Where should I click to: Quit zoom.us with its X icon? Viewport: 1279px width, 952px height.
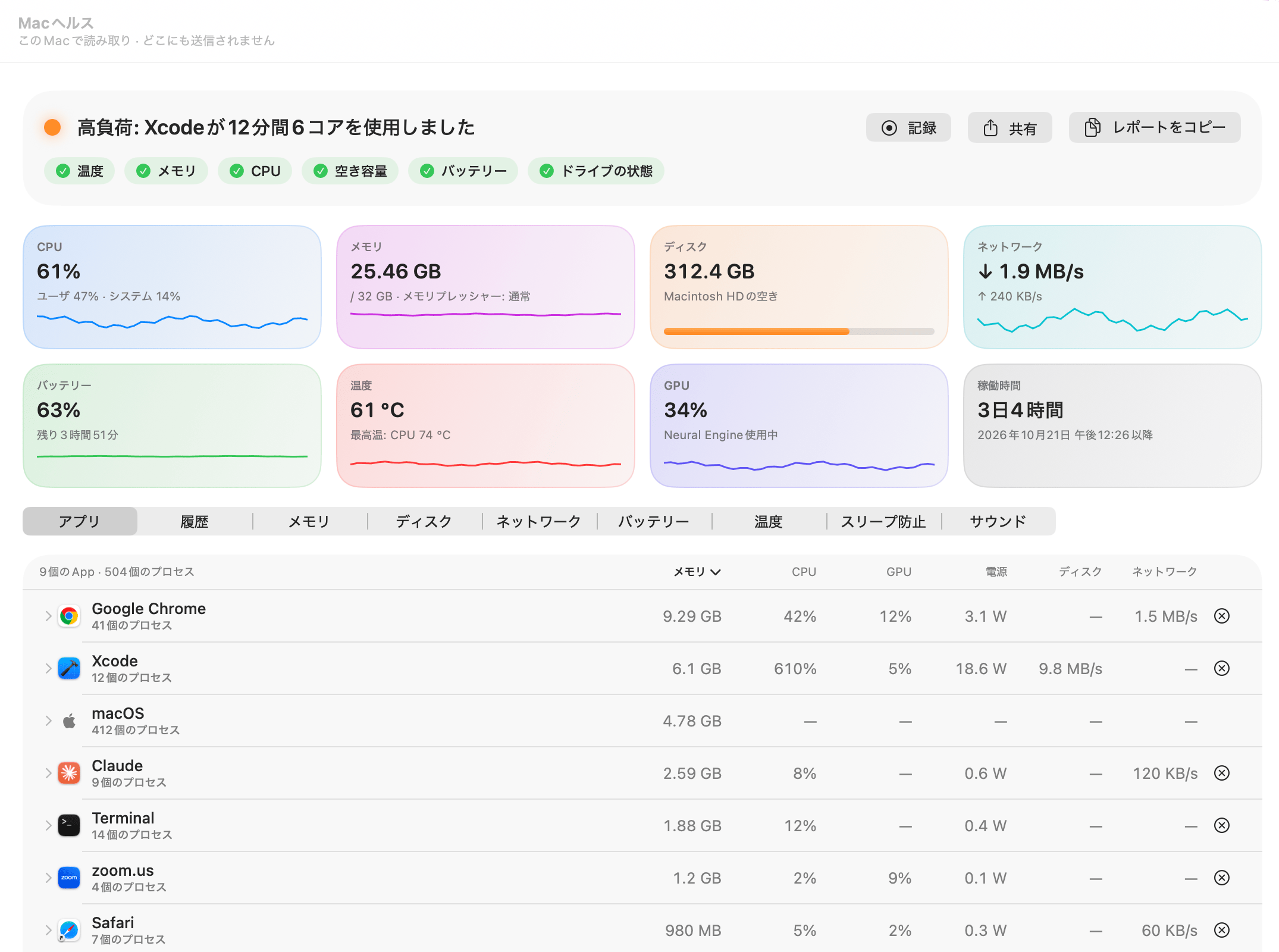pos(1222,878)
